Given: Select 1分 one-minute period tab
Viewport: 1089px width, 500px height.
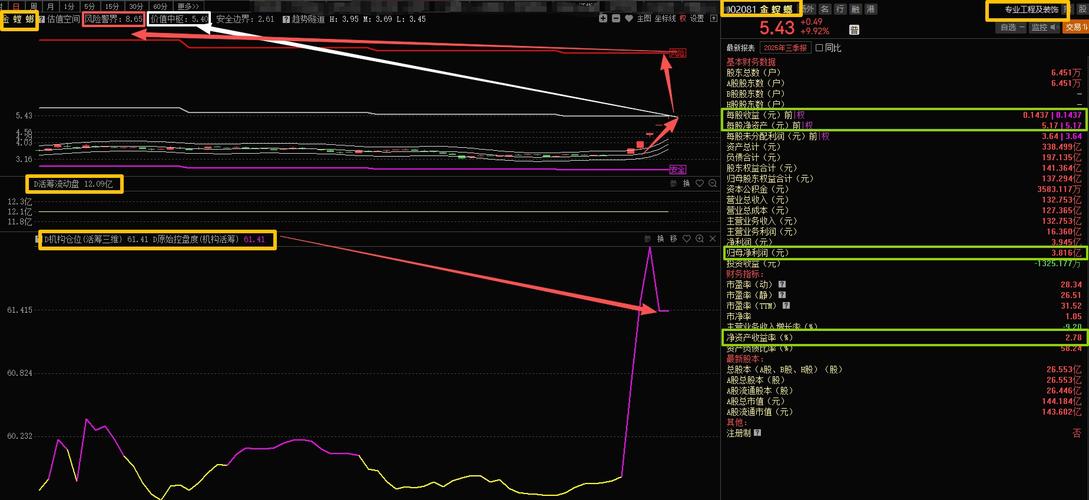Looking at the screenshot, I should [69, 6].
